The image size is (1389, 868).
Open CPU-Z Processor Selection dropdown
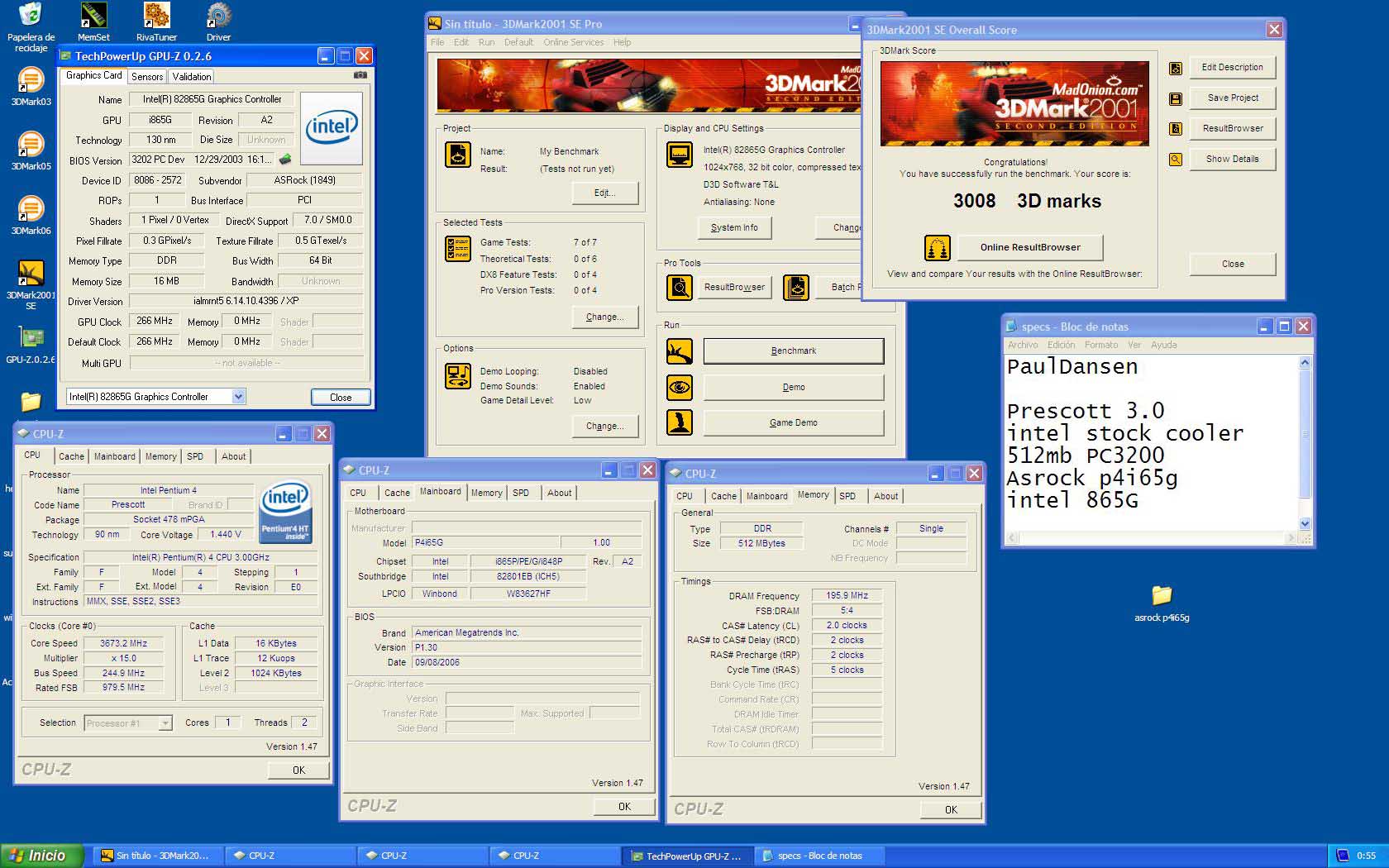(x=165, y=723)
